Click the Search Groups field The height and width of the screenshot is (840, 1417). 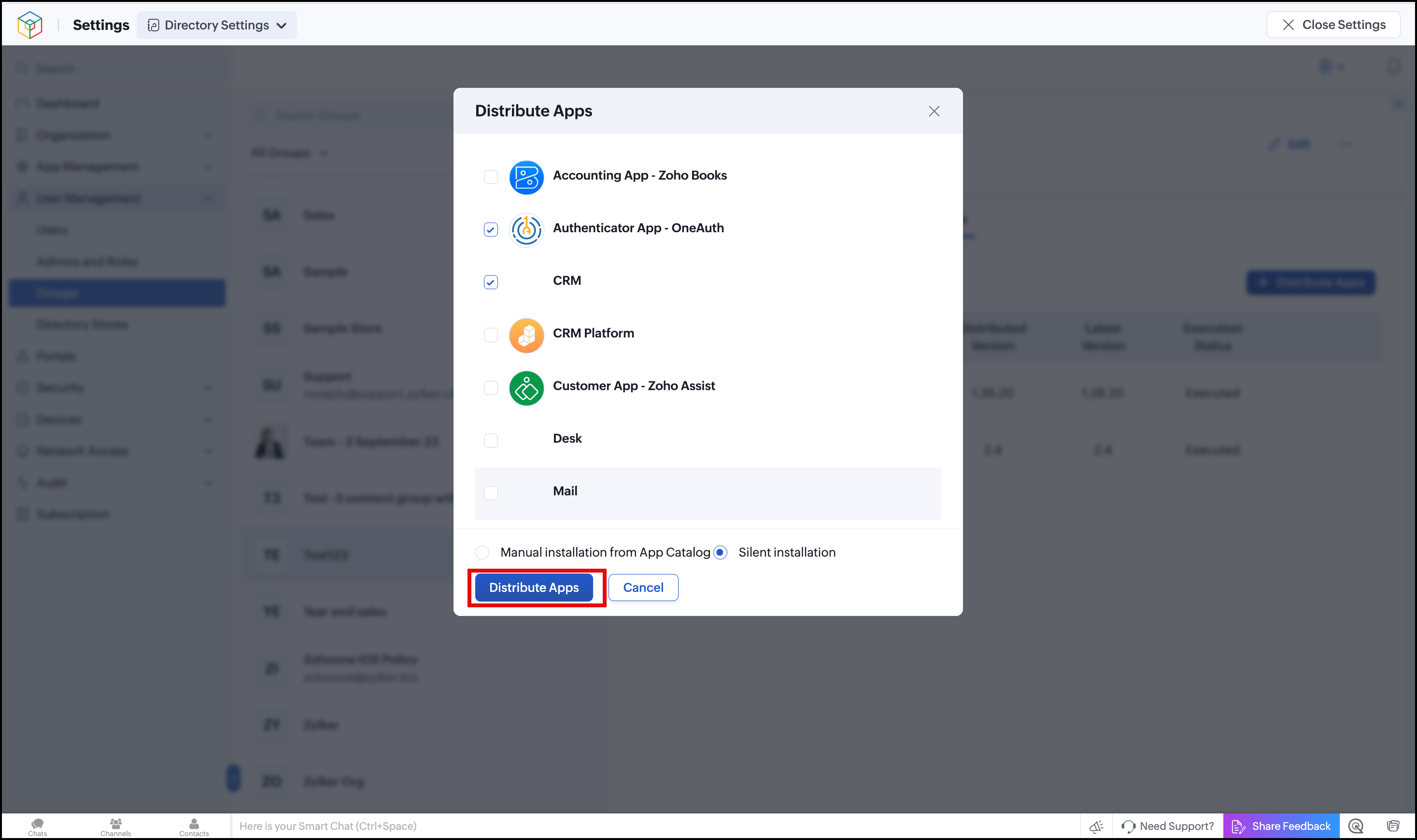coord(351,115)
